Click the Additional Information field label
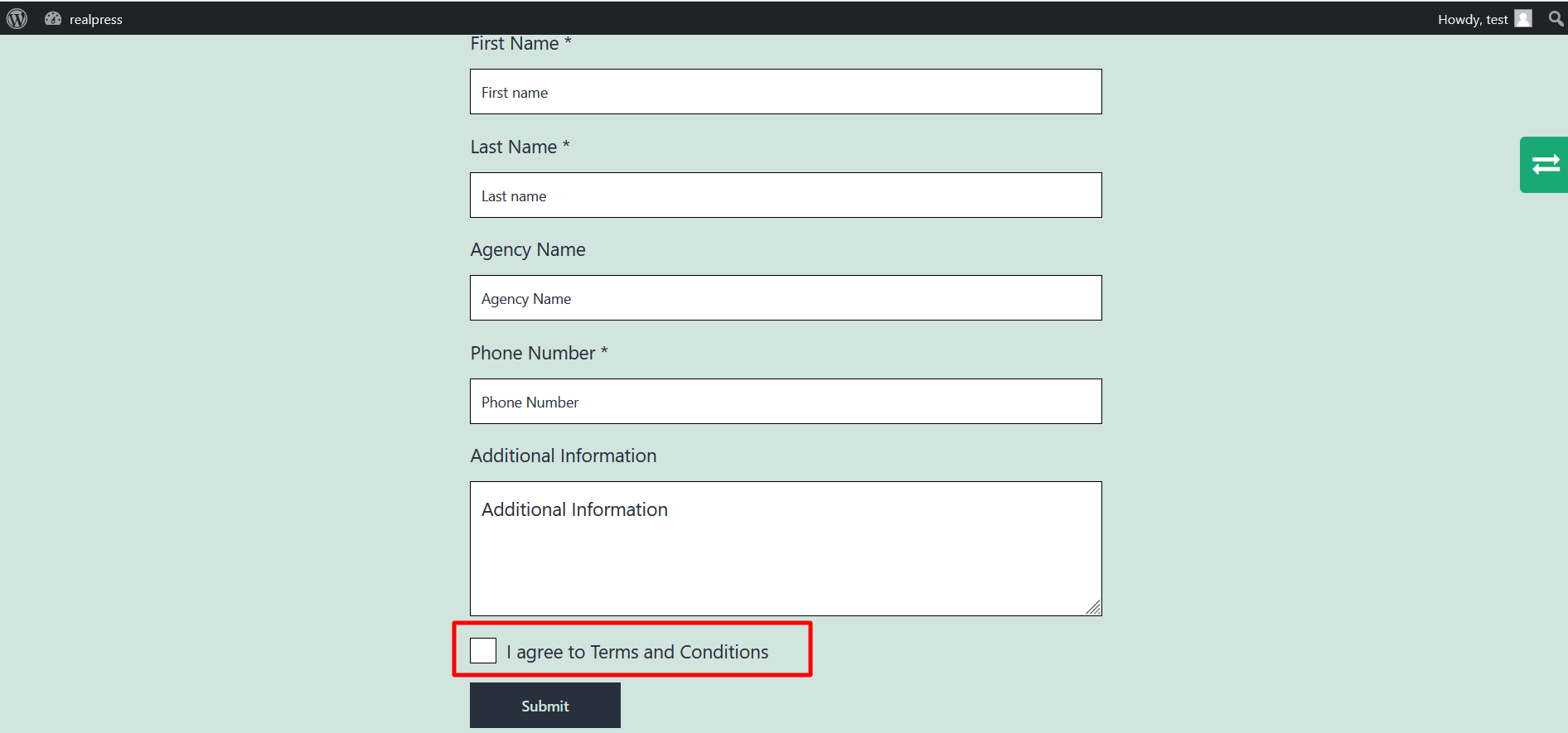 (564, 456)
